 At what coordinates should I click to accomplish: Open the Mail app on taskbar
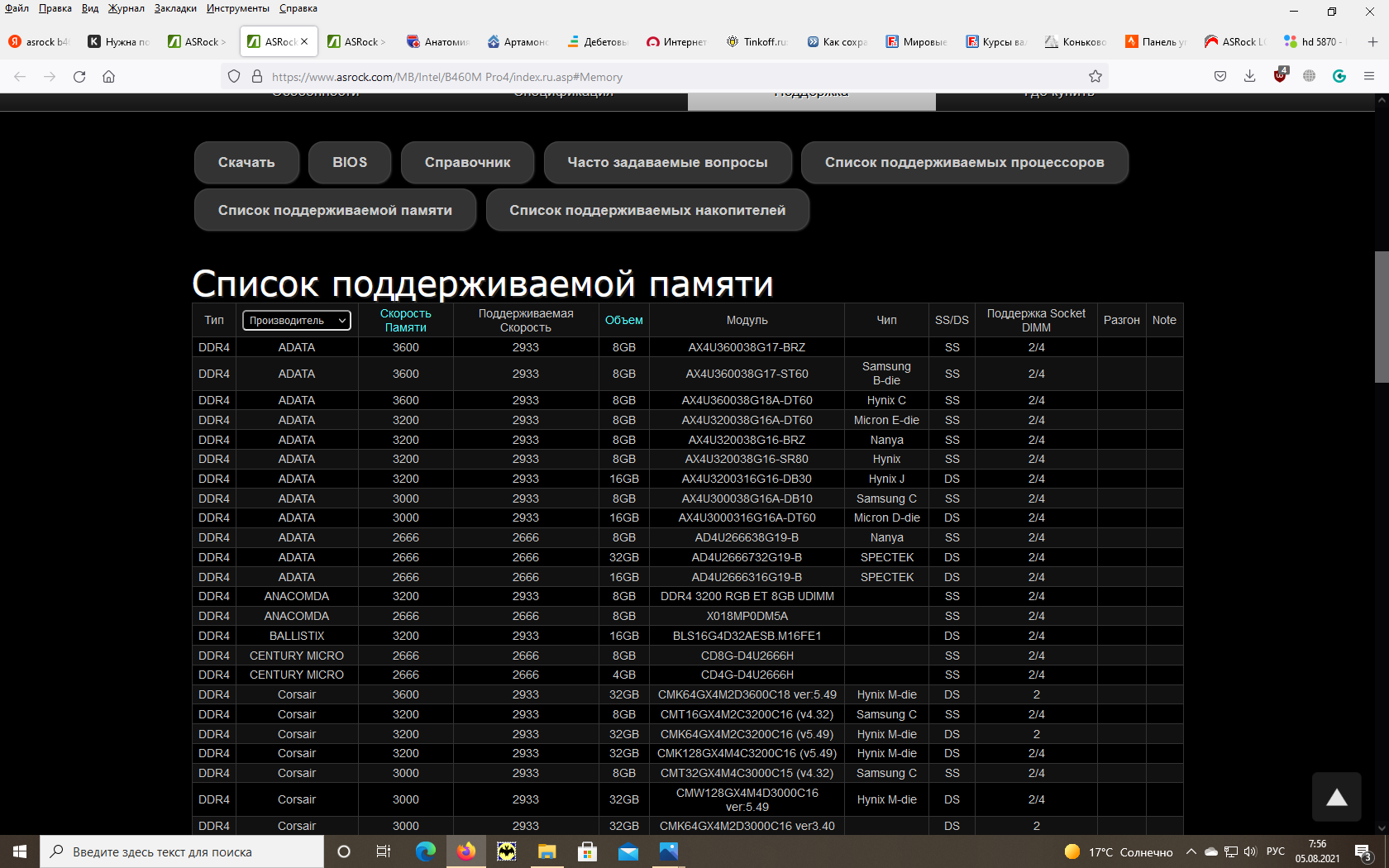coord(628,851)
